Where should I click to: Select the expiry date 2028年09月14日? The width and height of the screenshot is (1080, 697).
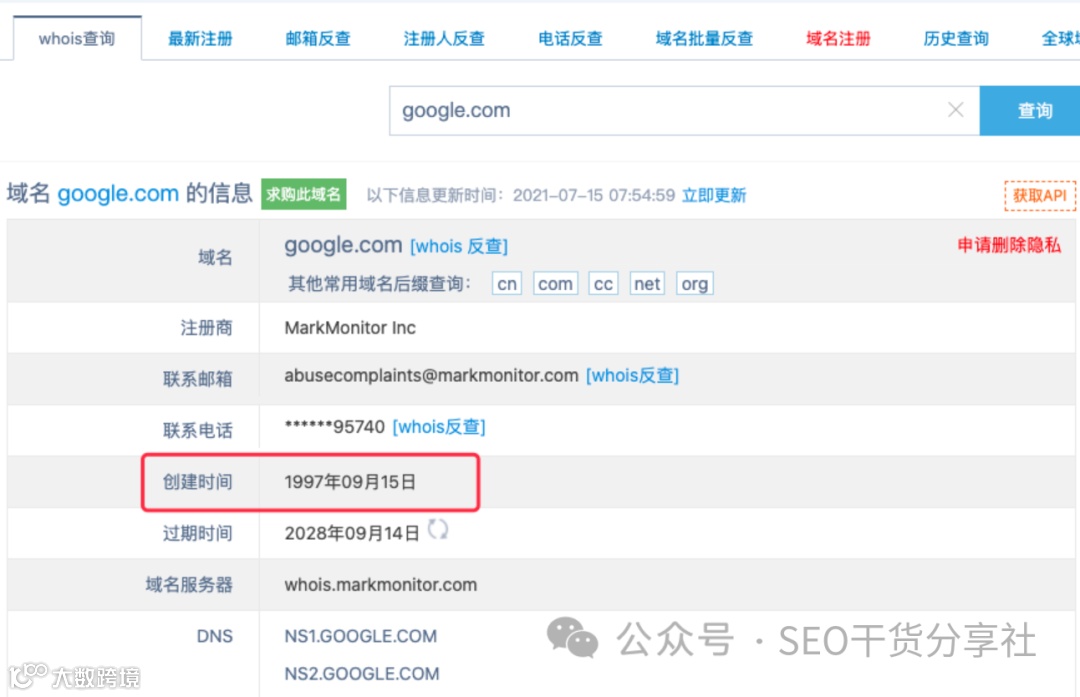coord(352,533)
